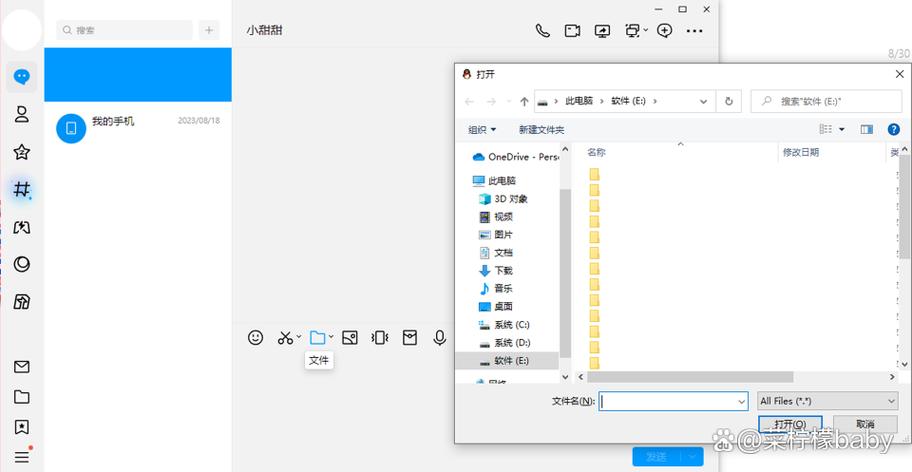Click the 搜索"软件 (E:)" search field

point(826,101)
